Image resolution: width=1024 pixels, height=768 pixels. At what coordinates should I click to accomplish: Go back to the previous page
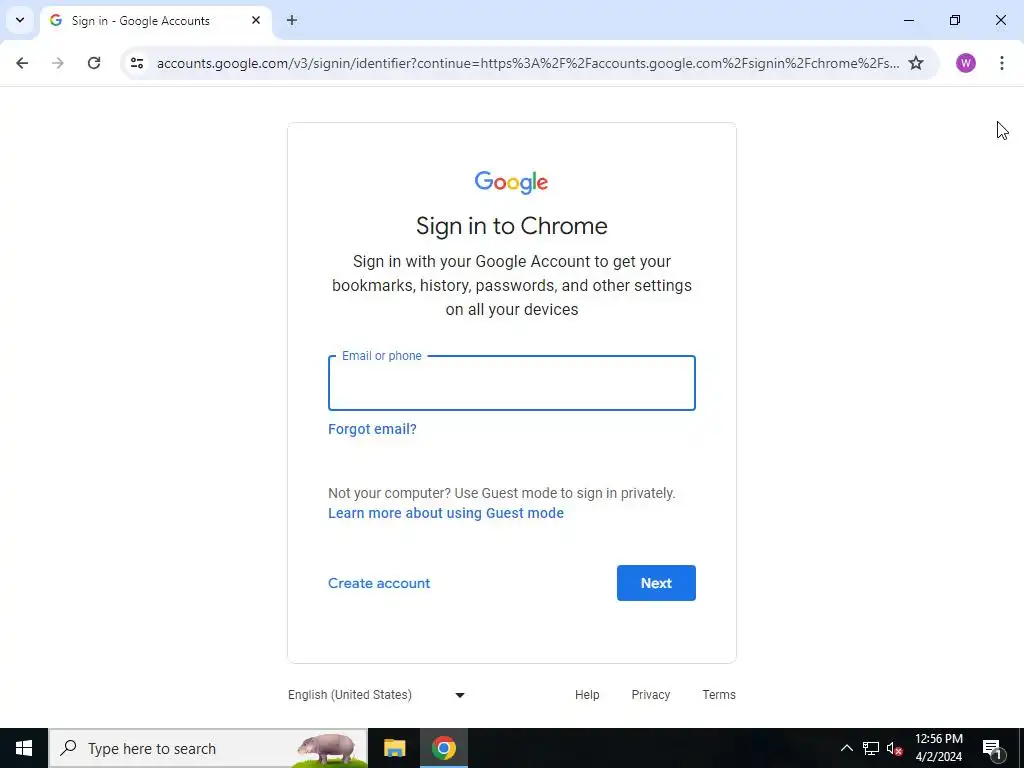click(22, 63)
